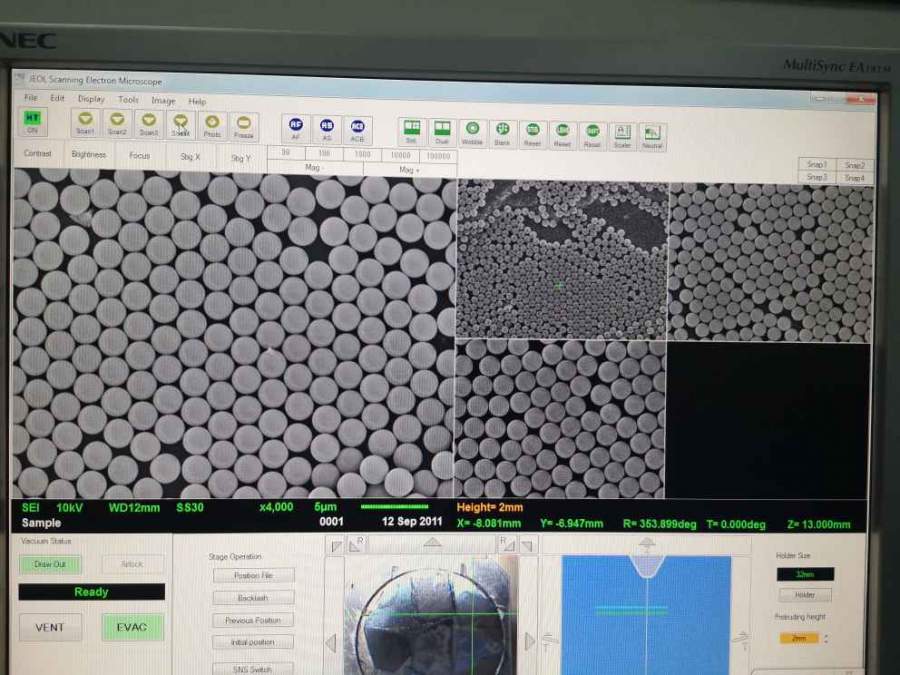
Task: Switch to Dual display view
Action: tap(441, 132)
